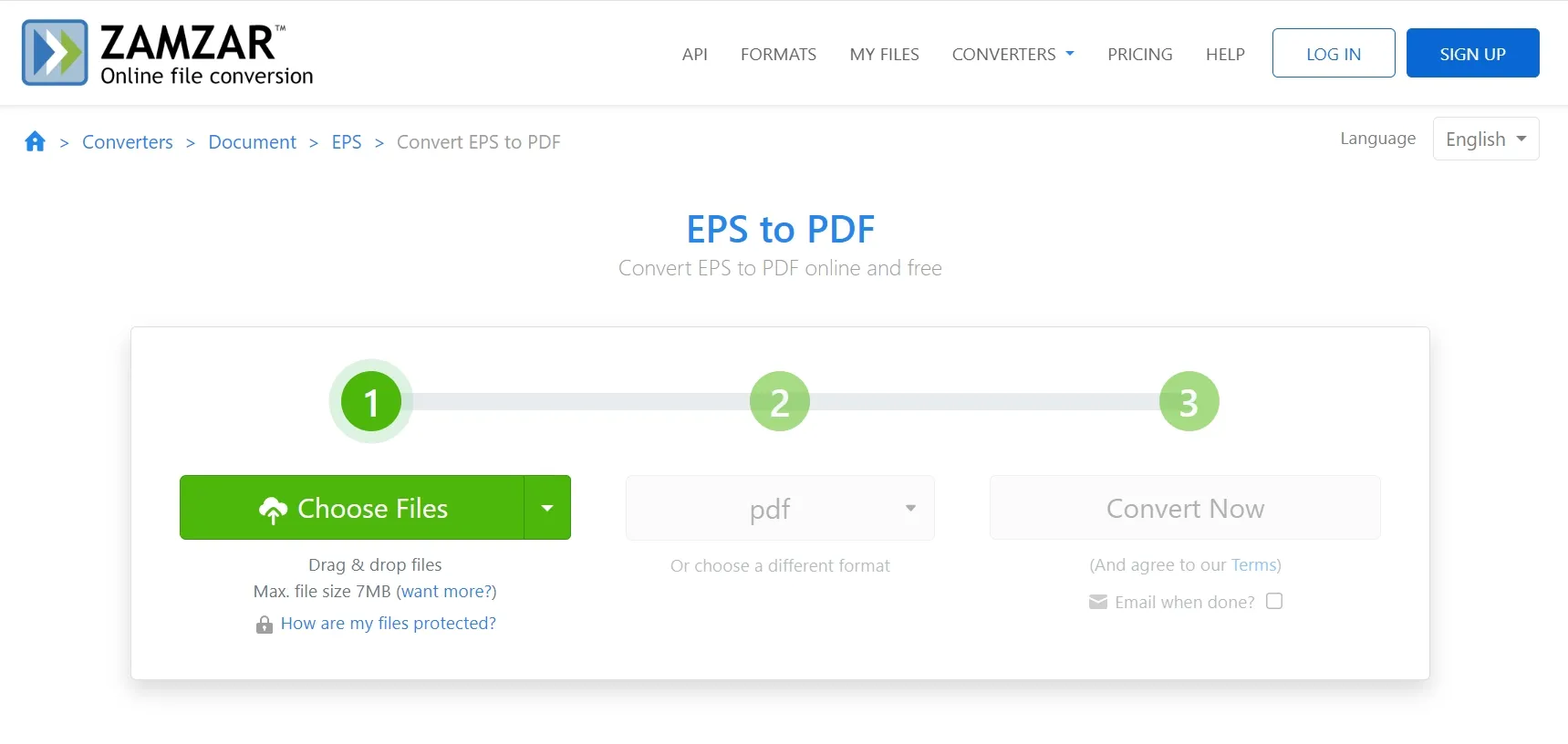
Task: Open the MY FILES menu item
Action: tap(883, 54)
